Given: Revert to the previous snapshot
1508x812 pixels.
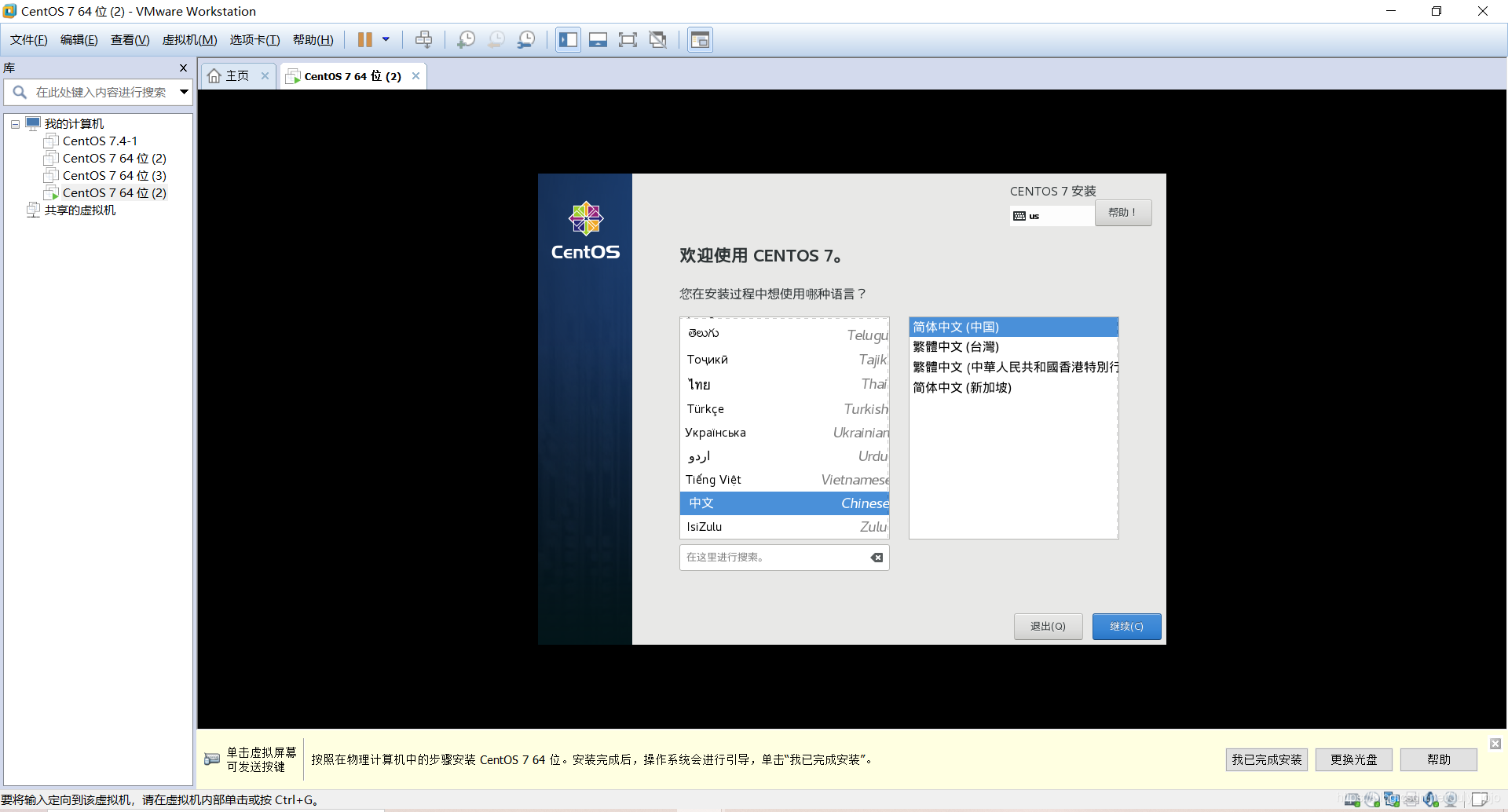Looking at the screenshot, I should tap(496, 39).
